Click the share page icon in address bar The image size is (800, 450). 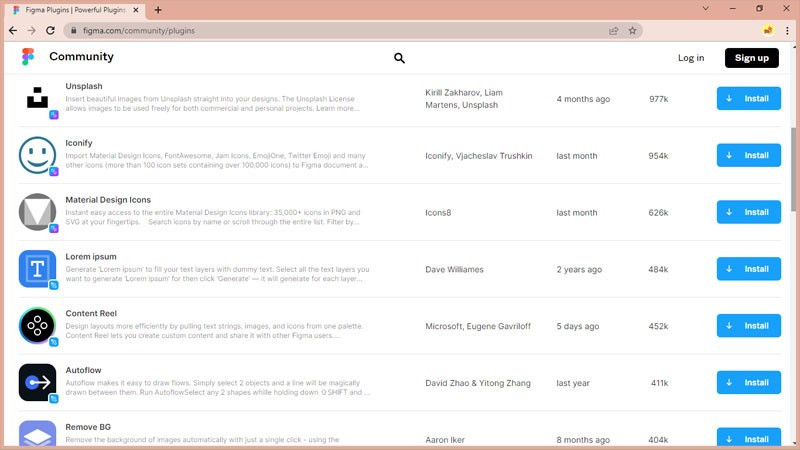tap(614, 31)
